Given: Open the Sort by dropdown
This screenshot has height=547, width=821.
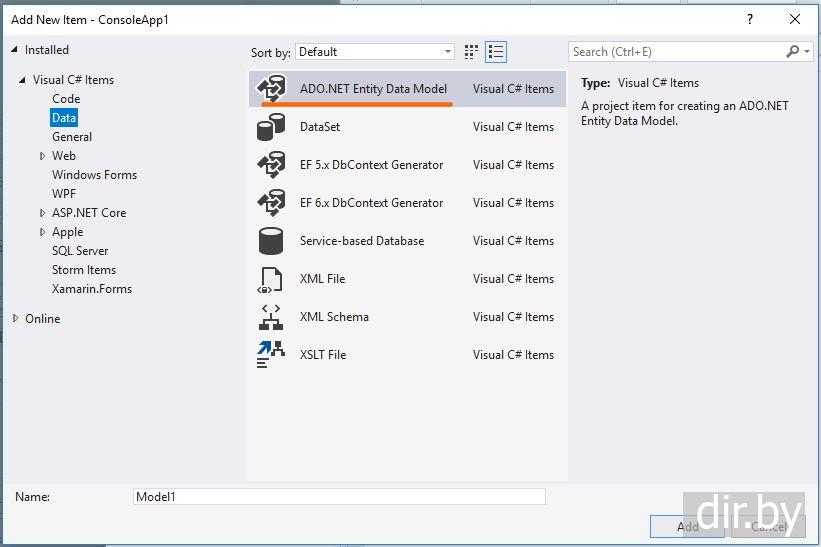Looking at the screenshot, I should click(375, 52).
